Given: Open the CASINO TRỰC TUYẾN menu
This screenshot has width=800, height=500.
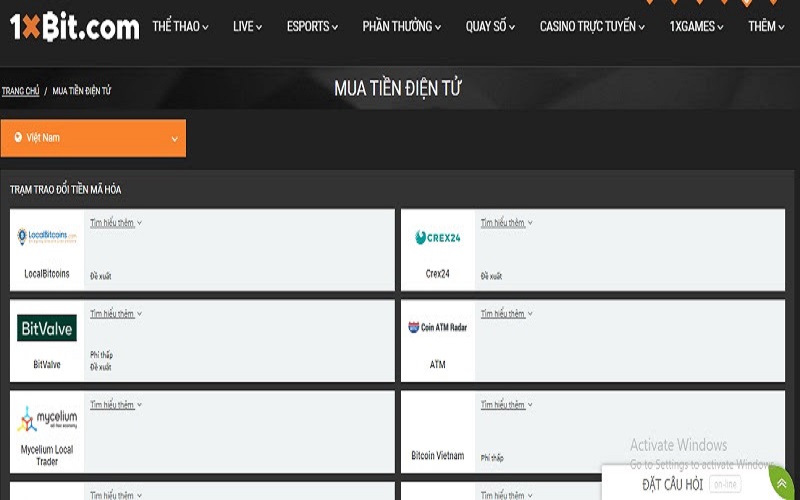Looking at the screenshot, I should 592,27.
